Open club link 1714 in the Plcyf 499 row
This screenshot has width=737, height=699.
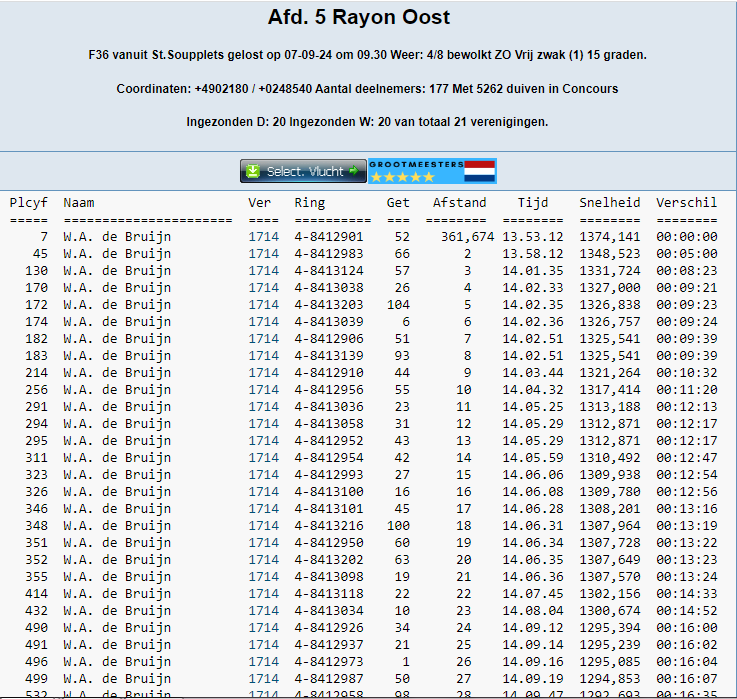point(264,679)
